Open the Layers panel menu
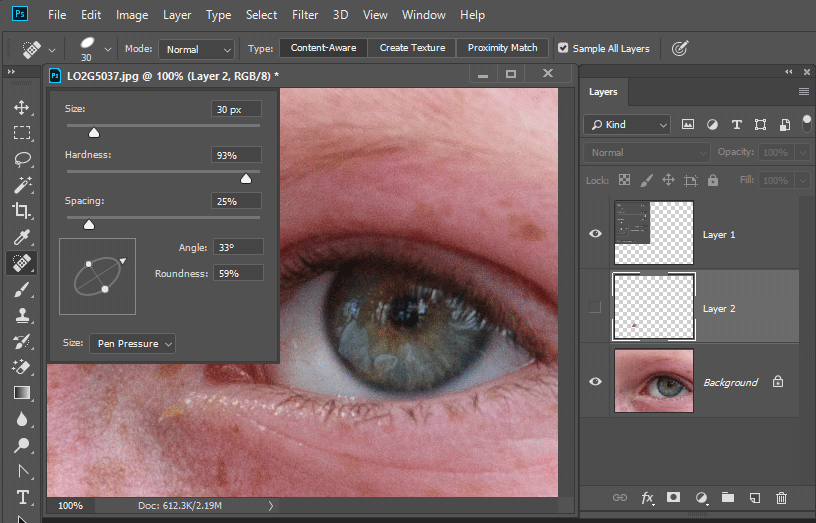 click(x=804, y=92)
